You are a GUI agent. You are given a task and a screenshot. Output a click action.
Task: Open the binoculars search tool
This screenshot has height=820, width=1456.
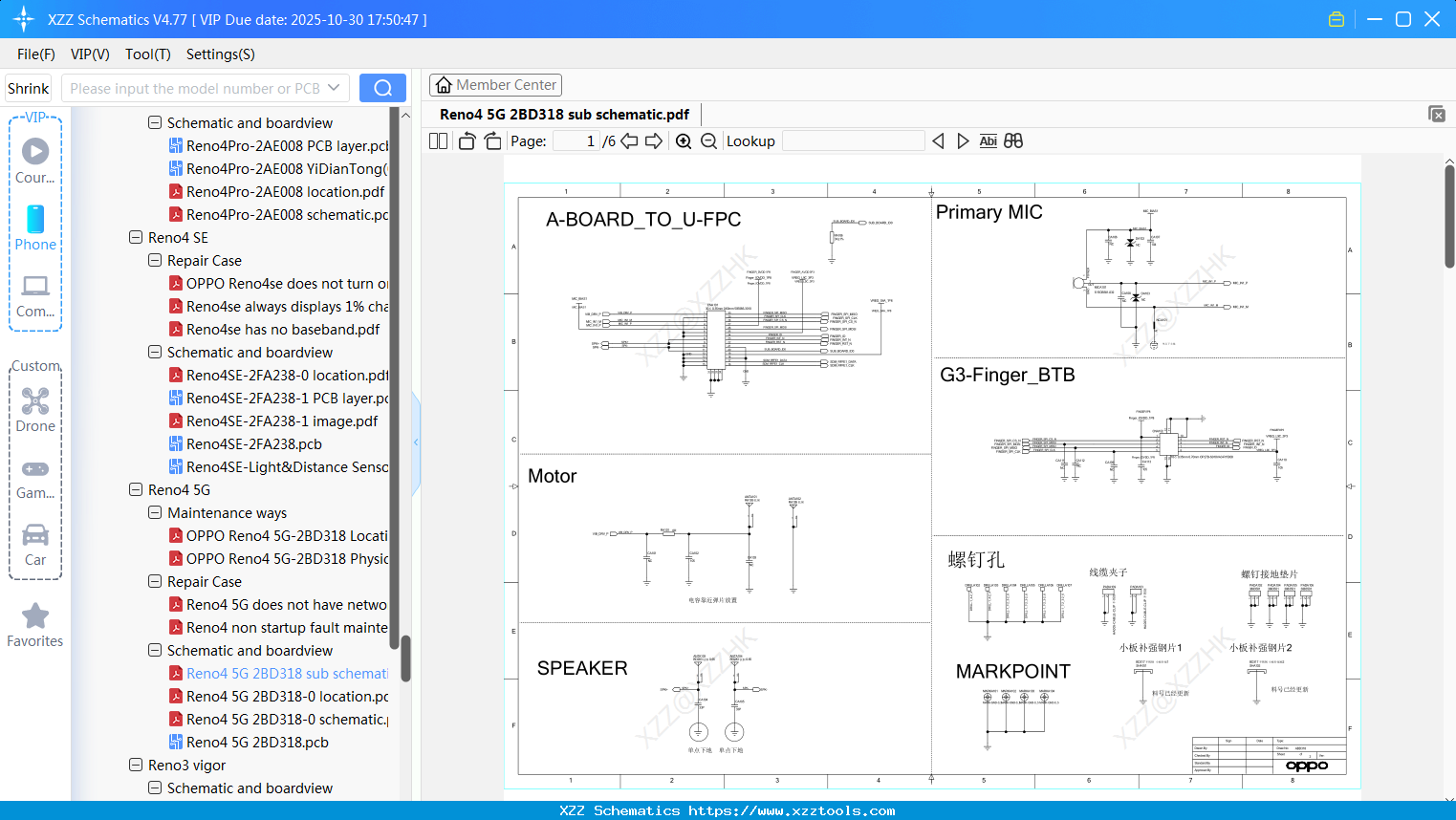pos(1013,140)
